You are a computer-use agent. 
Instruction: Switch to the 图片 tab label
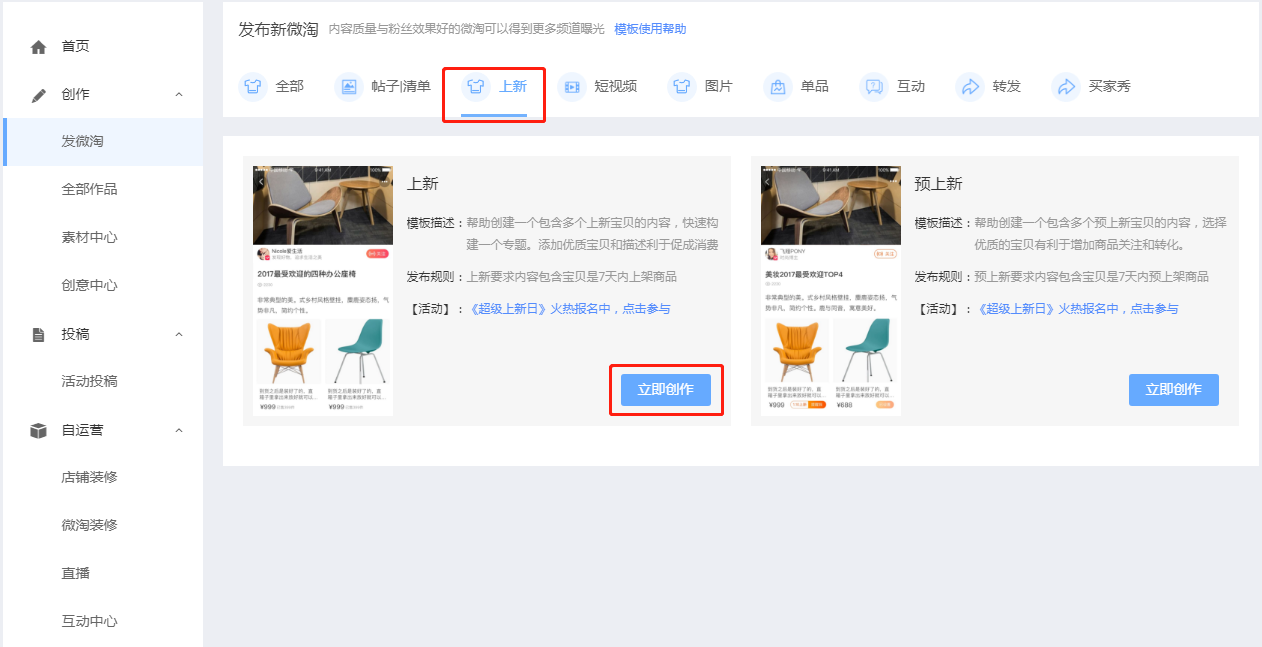tap(719, 86)
